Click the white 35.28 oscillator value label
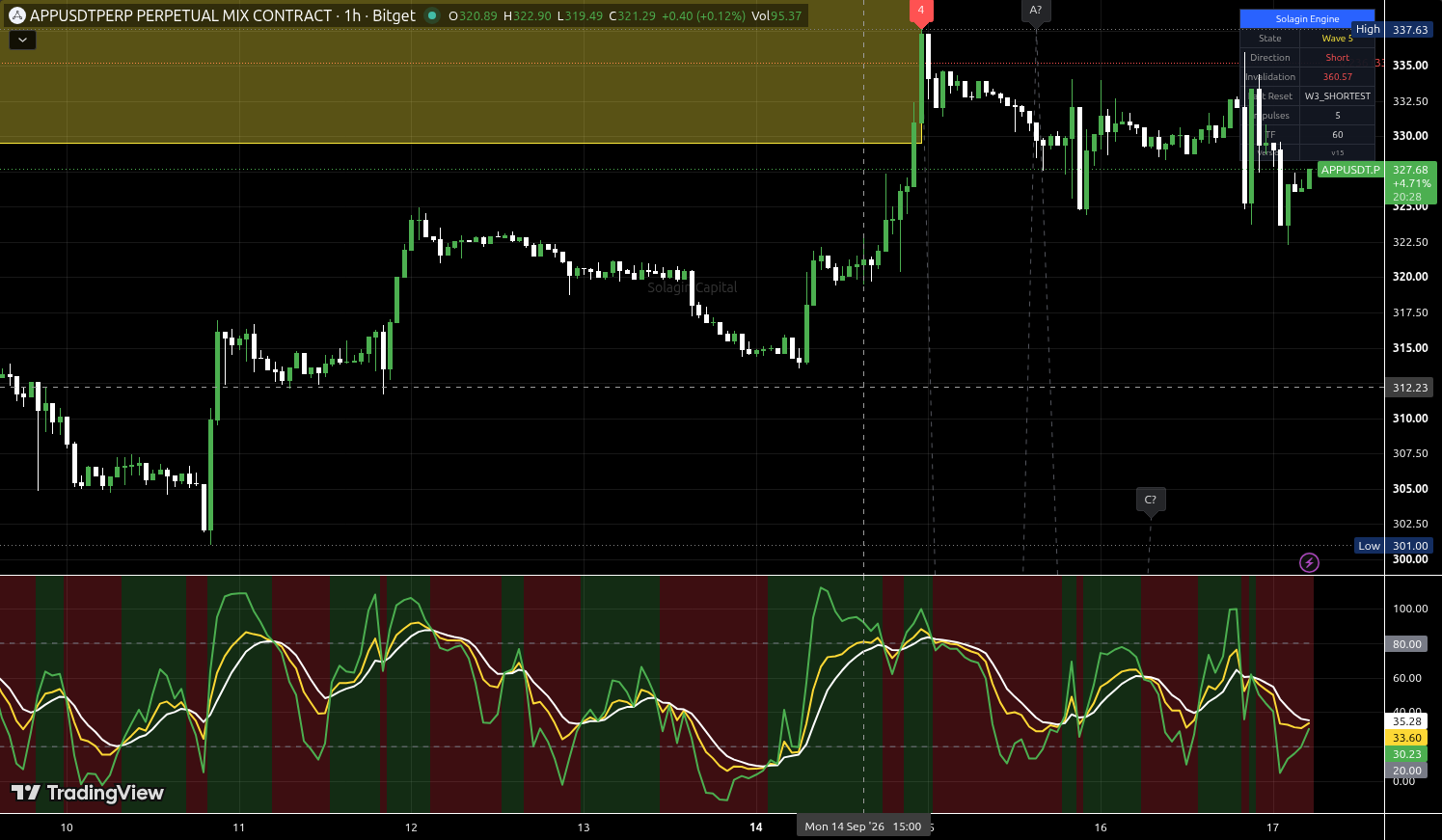The height and width of the screenshot is (840, 1442). [1406, 721]
